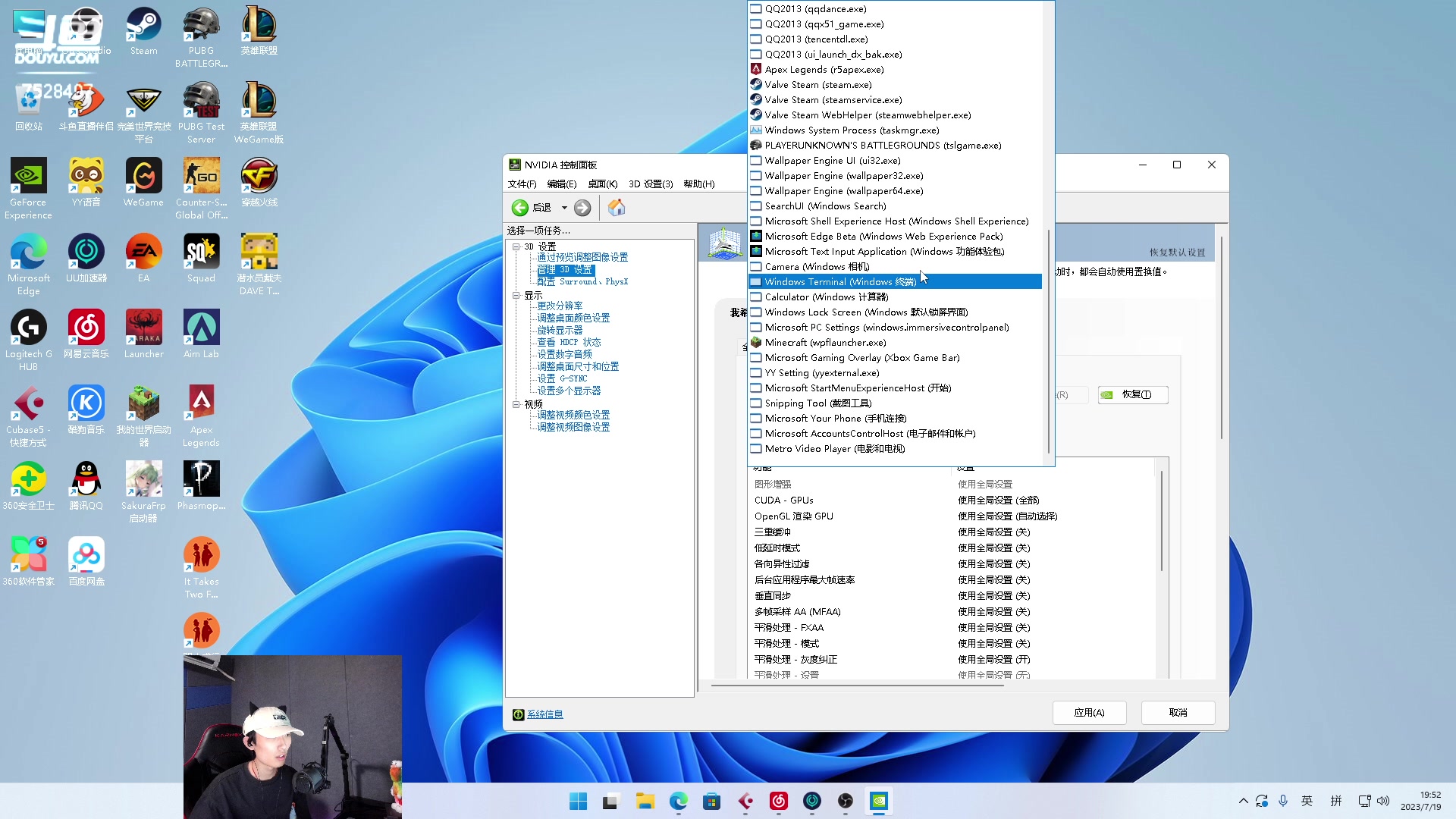Select 通过预览调整图像设置 tree item
The width and height of the screenshot is (1456, 819).
[x=582, y=257]
